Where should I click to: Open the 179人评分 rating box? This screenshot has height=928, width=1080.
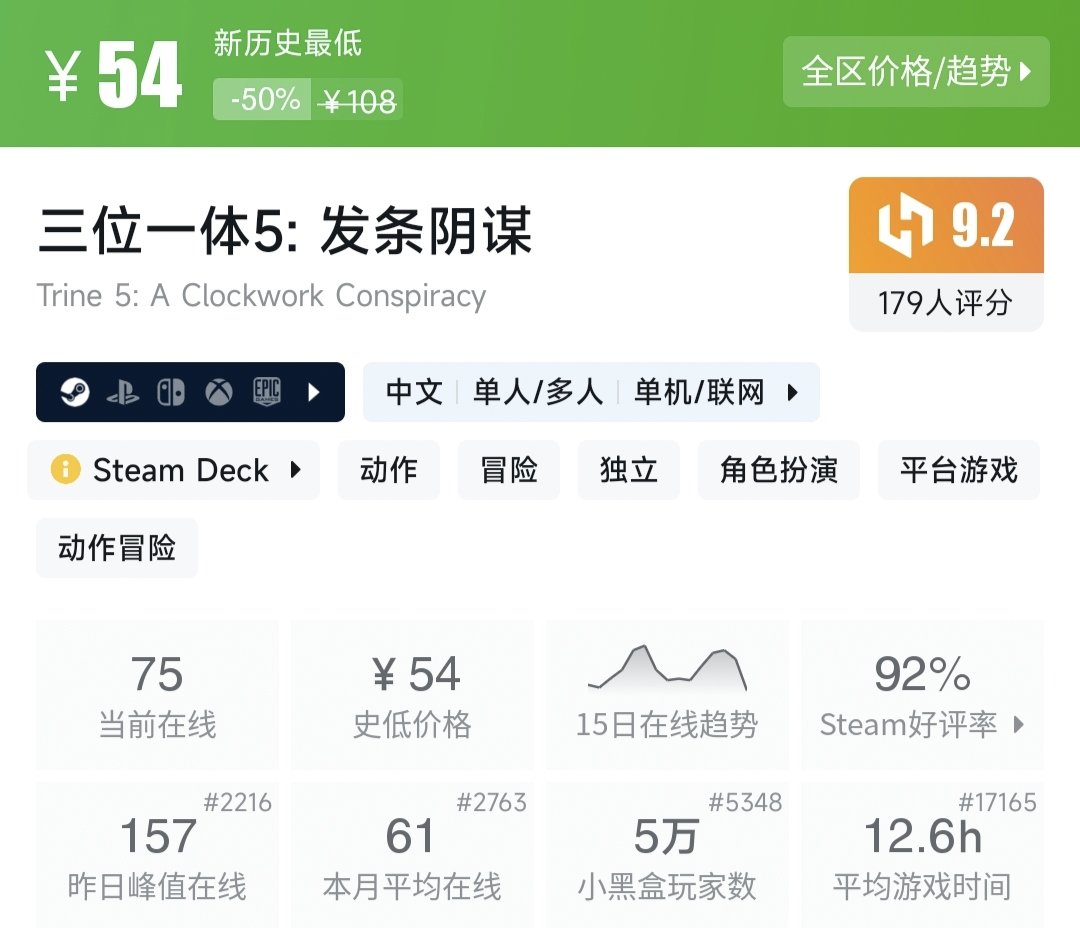point(945,302)
